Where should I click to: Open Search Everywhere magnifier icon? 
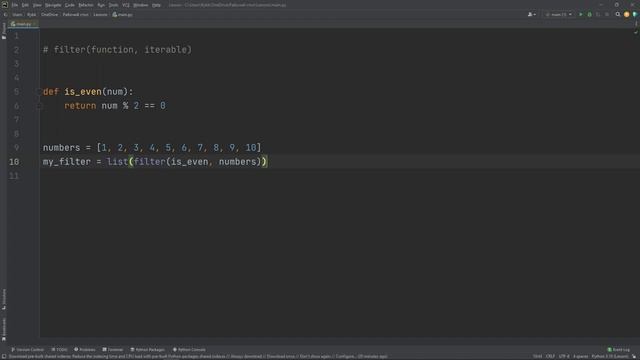(618, 15)
